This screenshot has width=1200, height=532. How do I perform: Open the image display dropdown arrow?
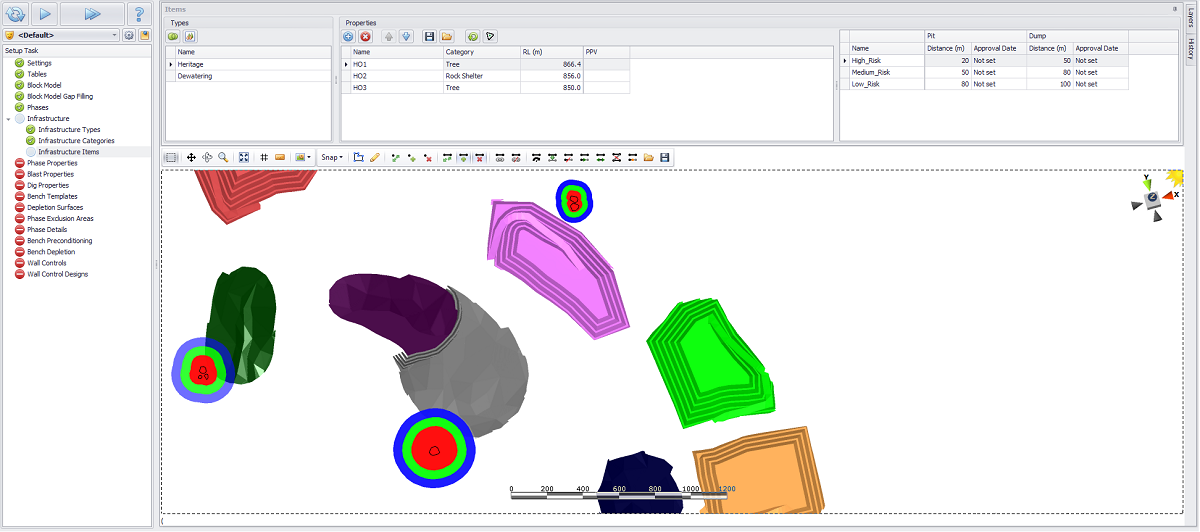(x=310, y=157)
